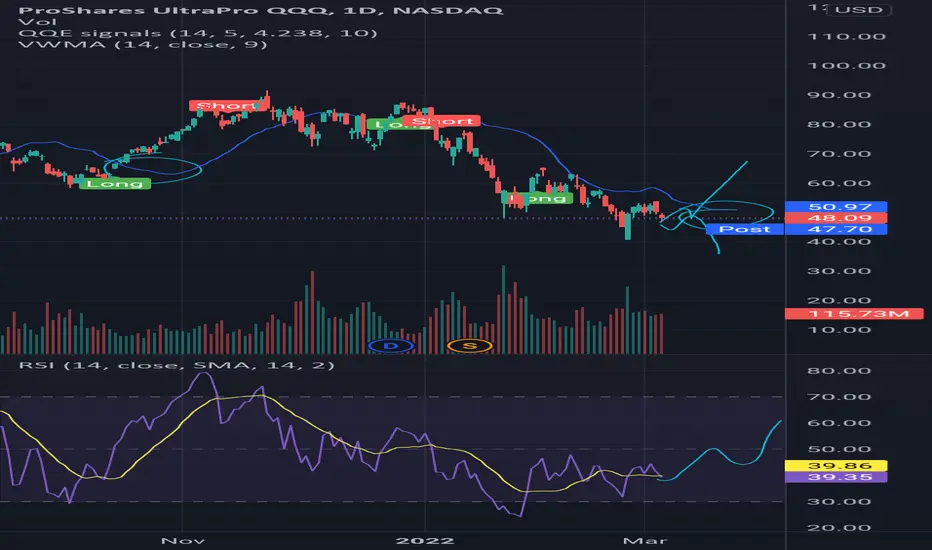Click the Nov date axis label
932x550 pixels.
coord(183,541)
